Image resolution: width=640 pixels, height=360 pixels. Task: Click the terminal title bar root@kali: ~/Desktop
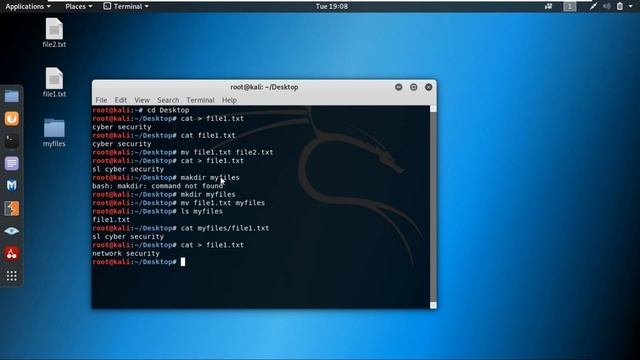pos(264,87)
